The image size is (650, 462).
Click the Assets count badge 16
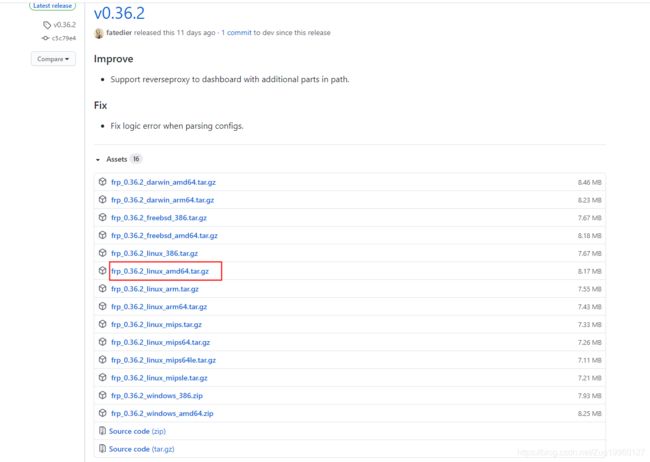136,159
